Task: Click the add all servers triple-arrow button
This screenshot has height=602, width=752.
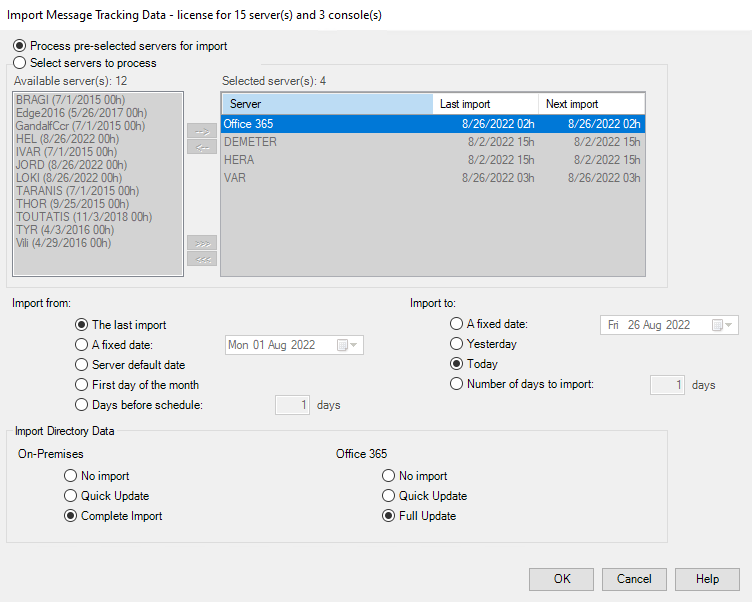Action: point(202,243)
